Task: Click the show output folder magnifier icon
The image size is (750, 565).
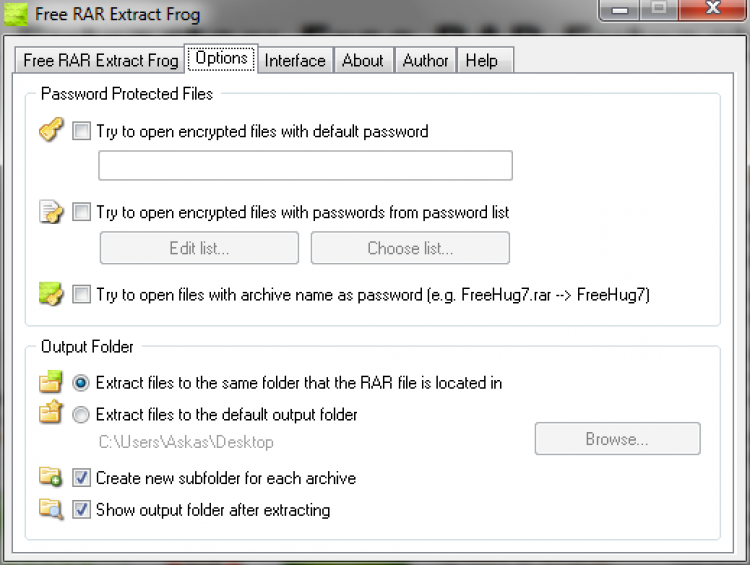Action: pos(51,509)
